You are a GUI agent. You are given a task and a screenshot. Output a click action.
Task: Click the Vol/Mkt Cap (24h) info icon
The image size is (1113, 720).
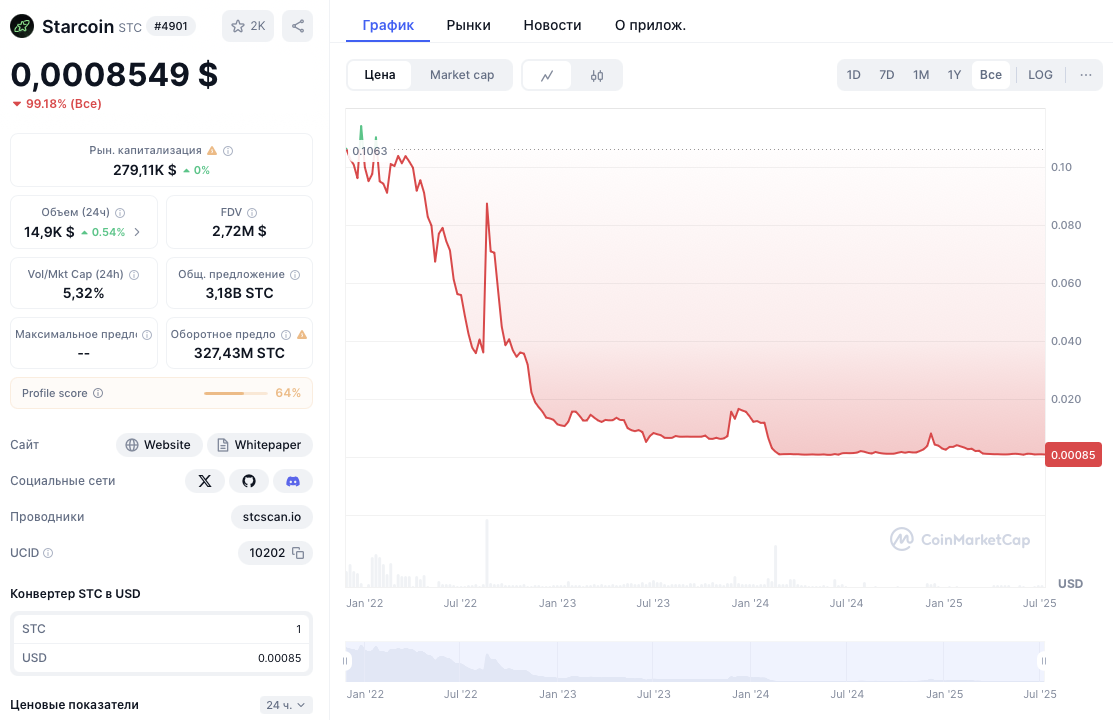point(134,275)
